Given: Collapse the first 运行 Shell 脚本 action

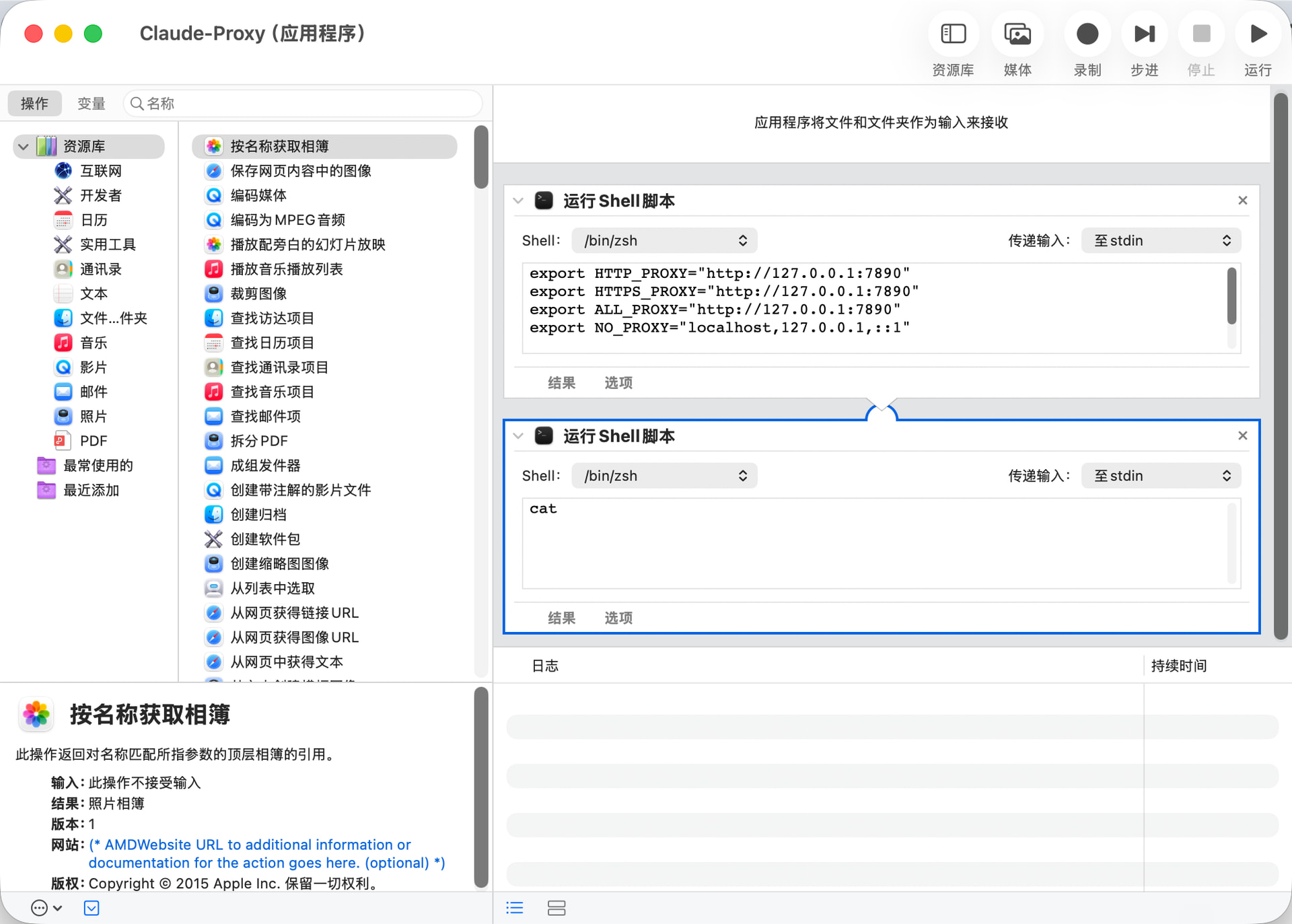Looking at the screenshot, I should 518,201.
